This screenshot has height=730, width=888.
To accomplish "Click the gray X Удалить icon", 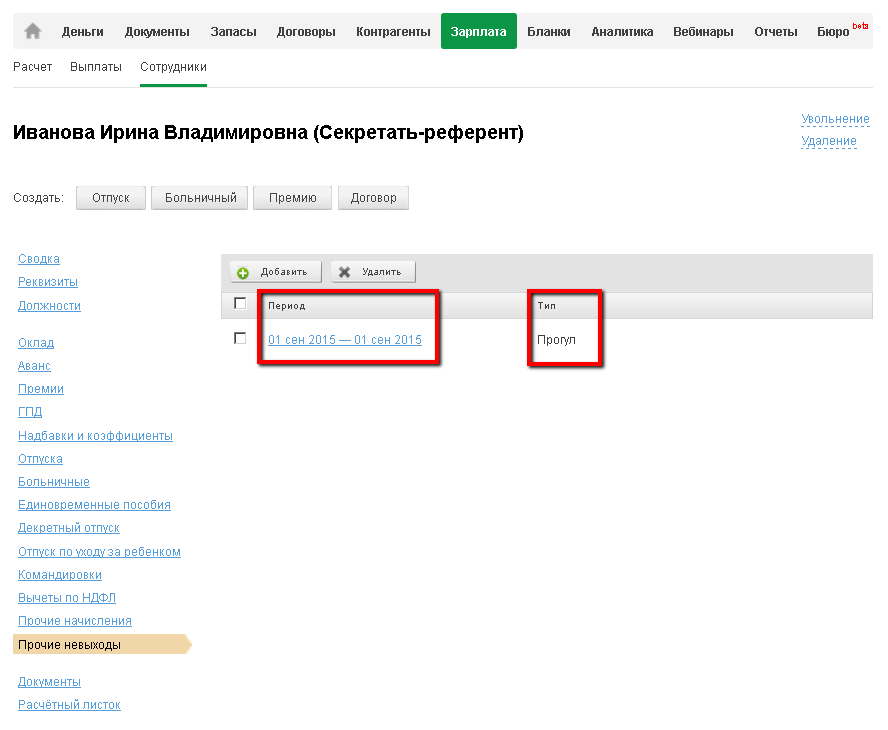I will pyautogui.click(x=344, y=272).
